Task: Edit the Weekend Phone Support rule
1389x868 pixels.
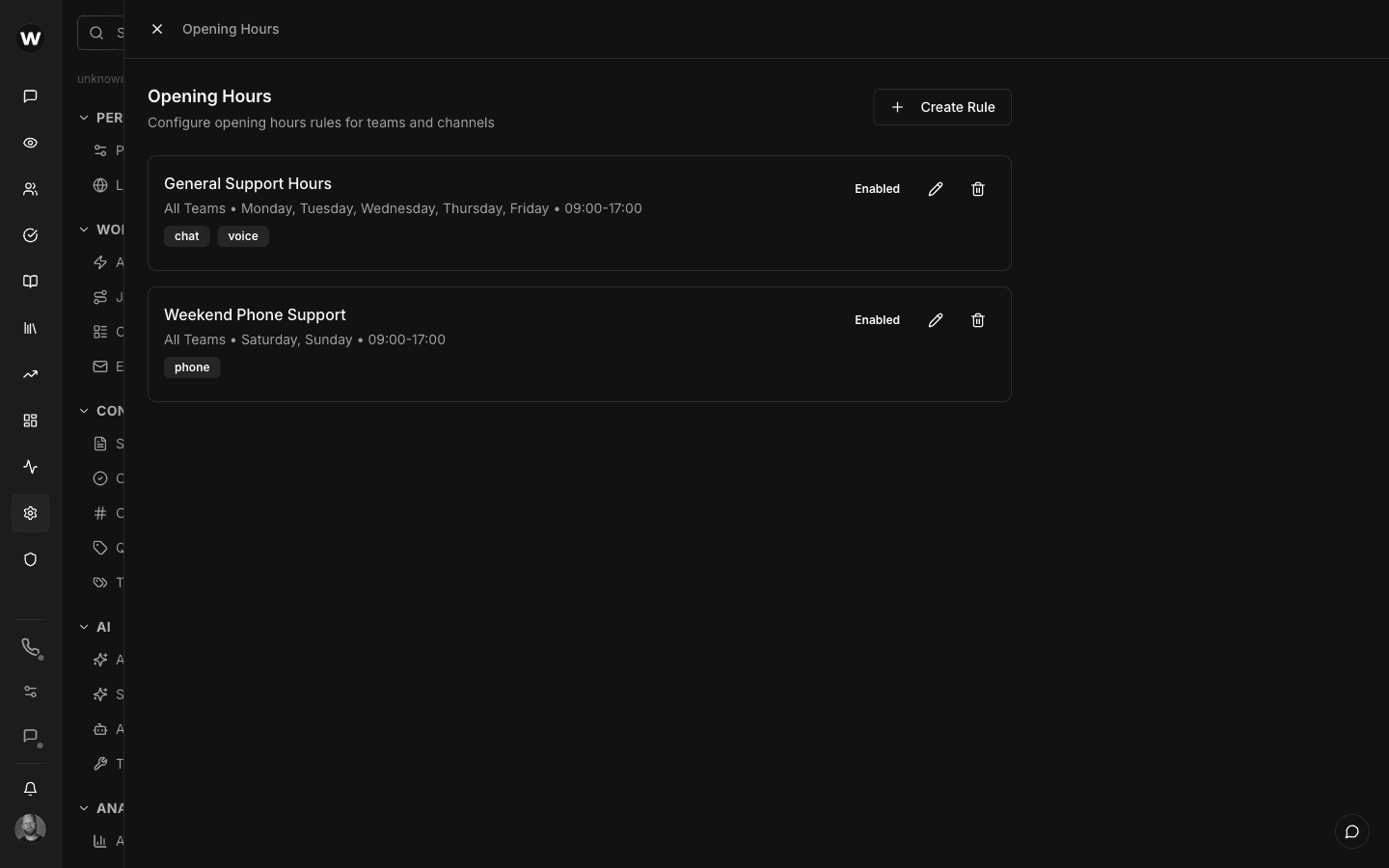Action: point(935,320)
